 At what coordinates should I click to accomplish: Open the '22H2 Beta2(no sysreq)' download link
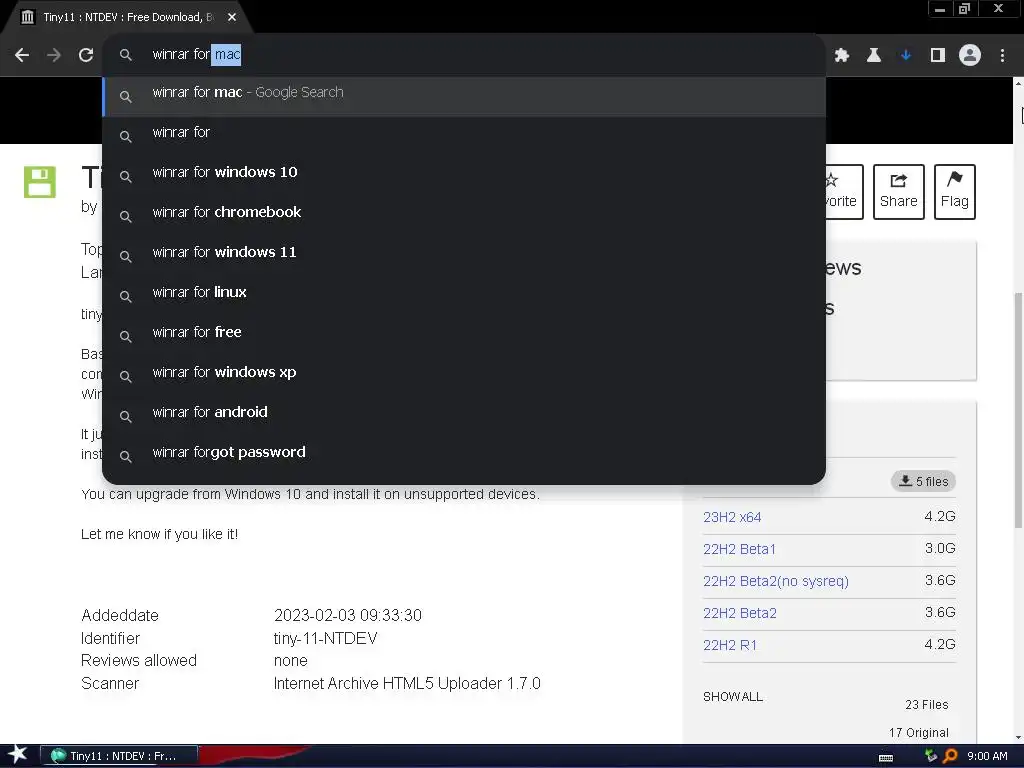pos(776,581)
